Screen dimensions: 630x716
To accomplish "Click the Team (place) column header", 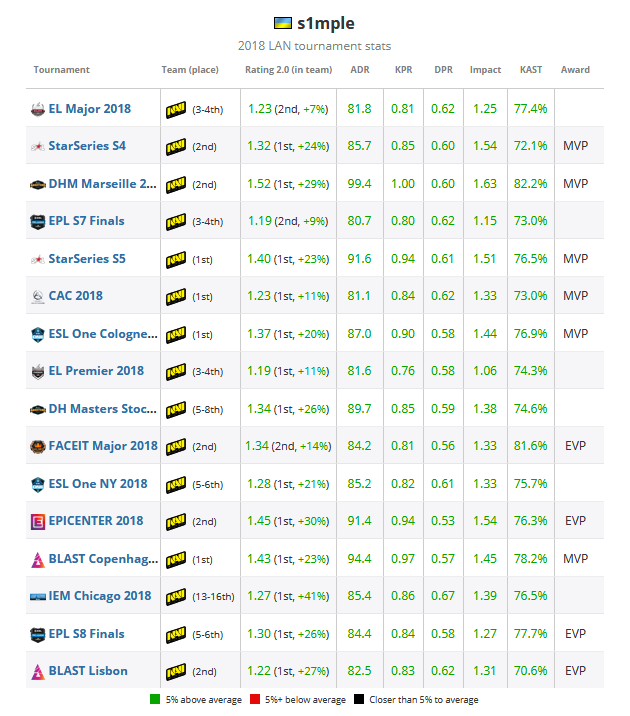I will click(190, 70).
